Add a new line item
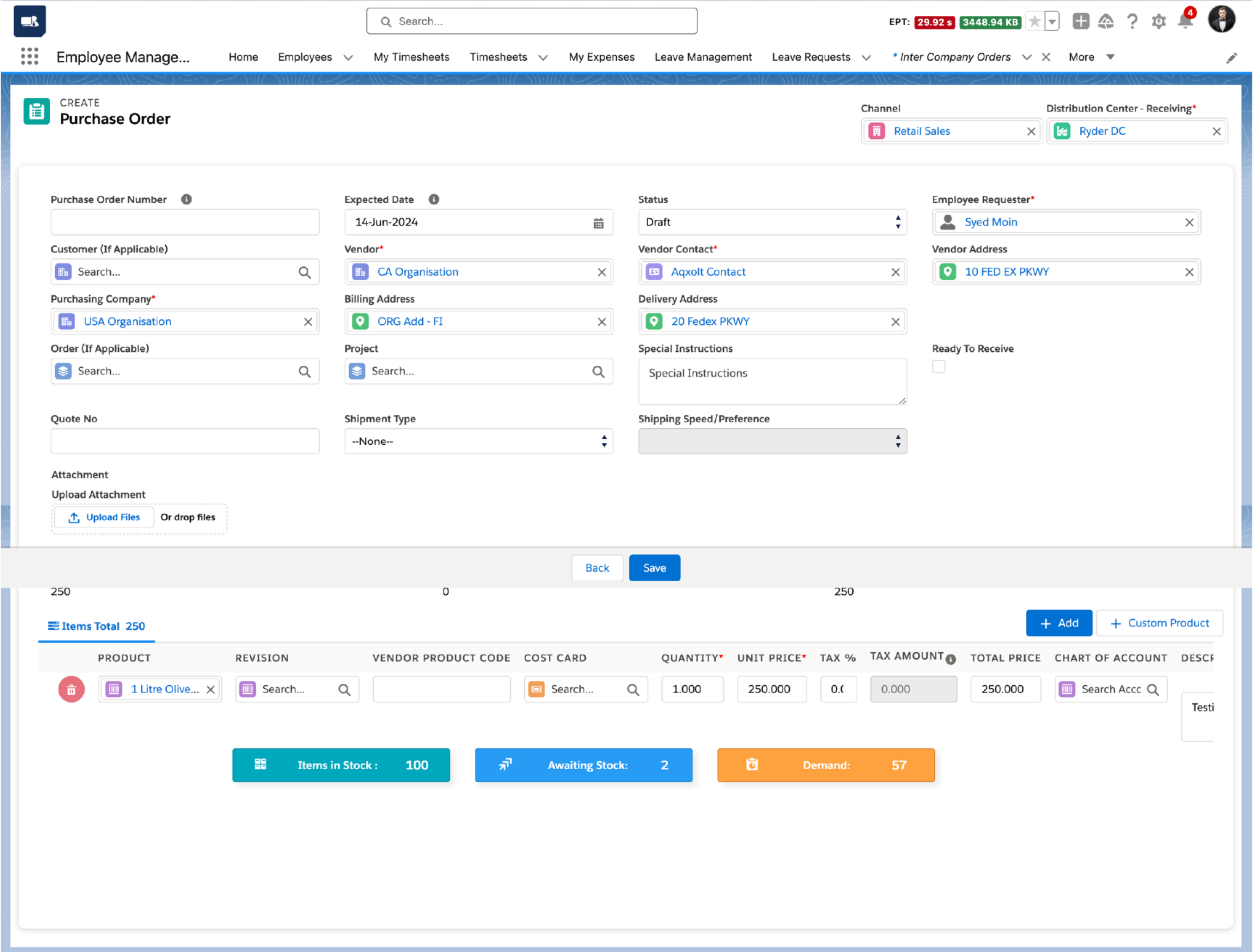1253x952 pixels. [1058, 623]
